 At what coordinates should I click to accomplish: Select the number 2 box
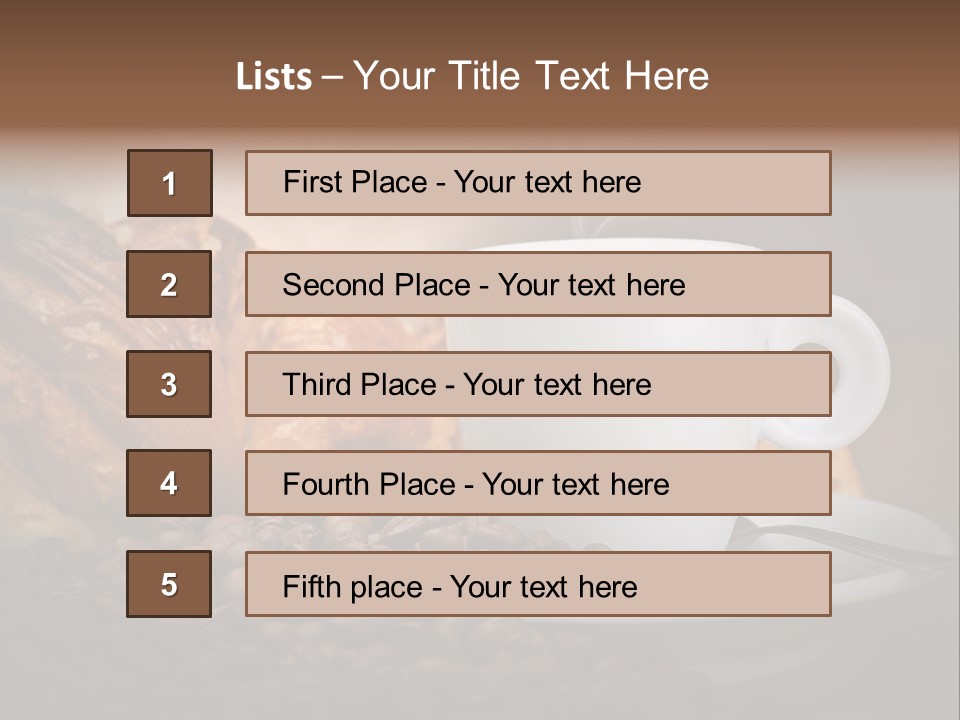pos(169,284)
